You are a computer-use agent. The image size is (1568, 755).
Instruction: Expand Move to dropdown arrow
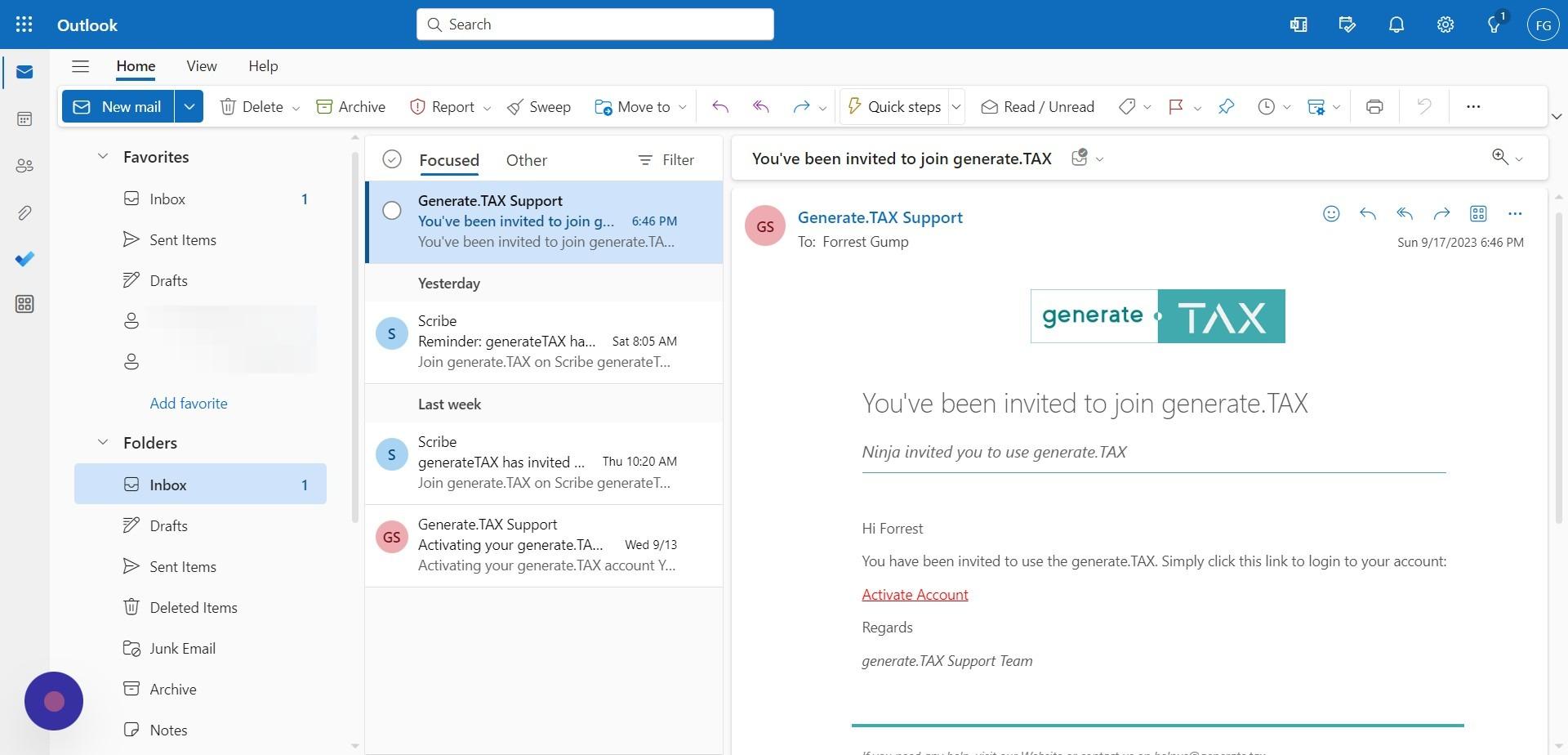(x=683, y=108)
